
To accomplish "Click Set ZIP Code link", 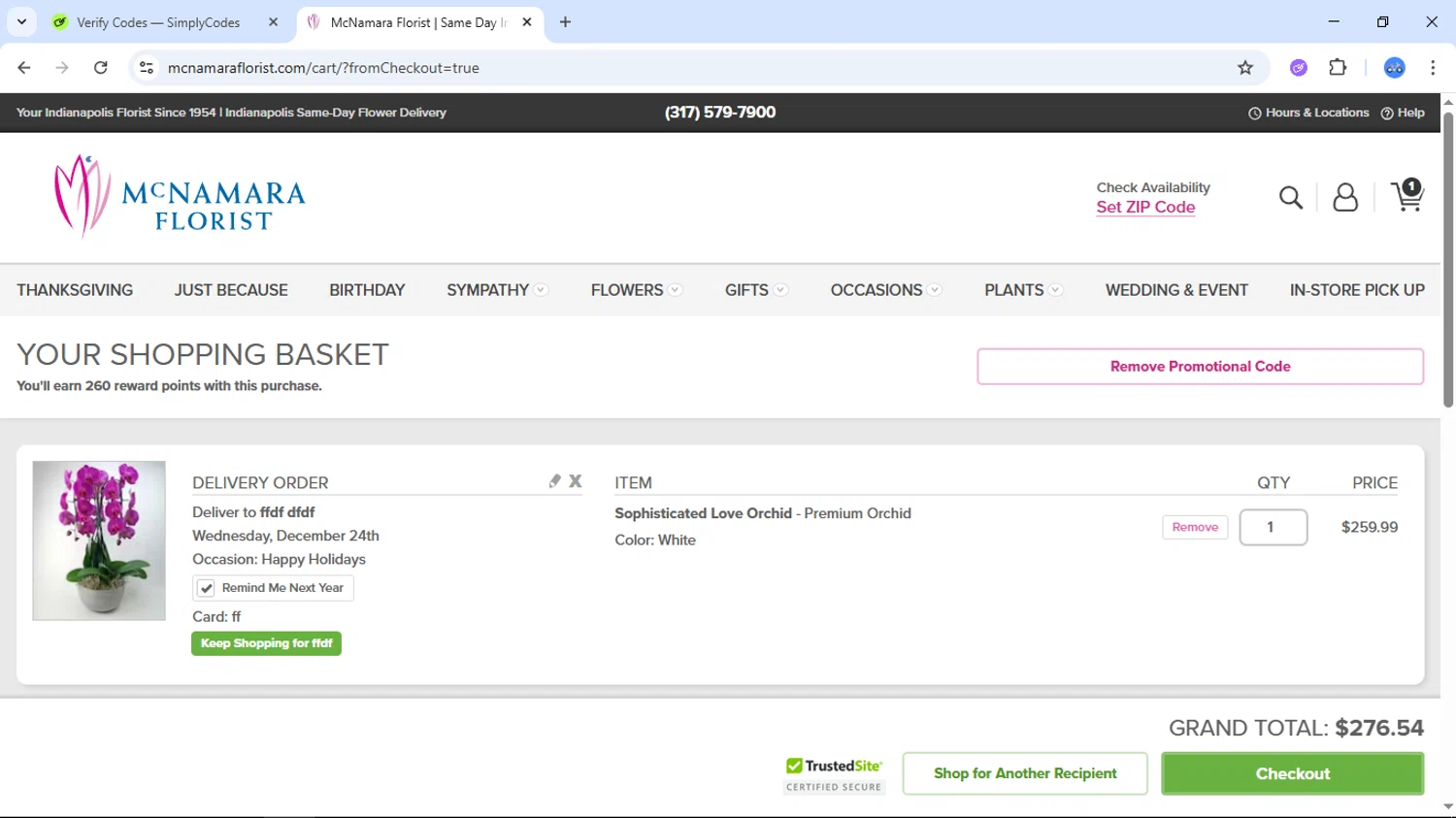I will (x=1145, y=207).
